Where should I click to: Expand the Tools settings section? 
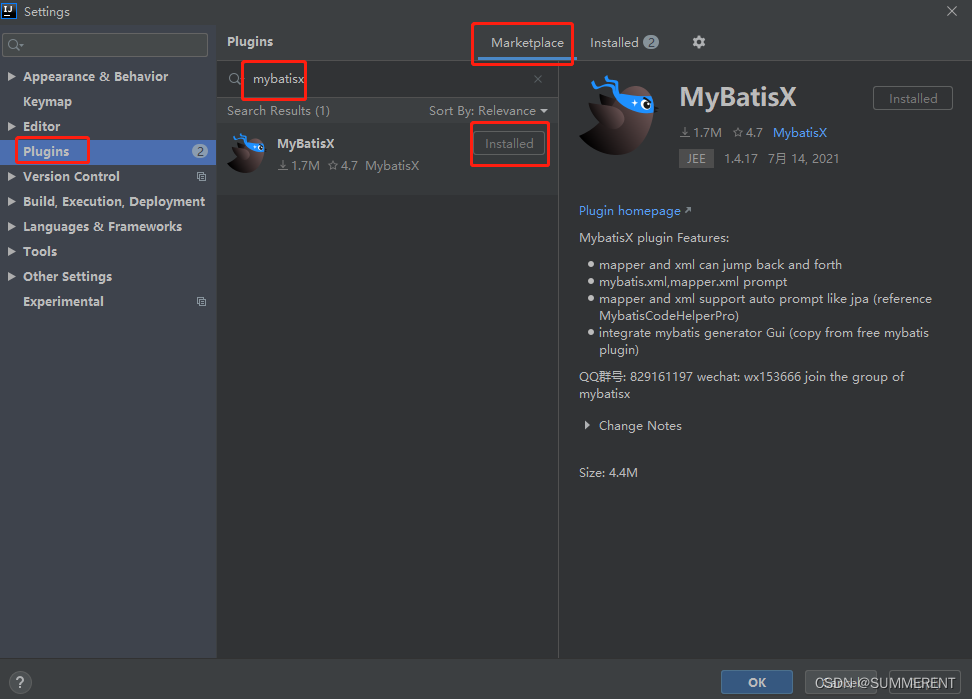pos(11,252)
